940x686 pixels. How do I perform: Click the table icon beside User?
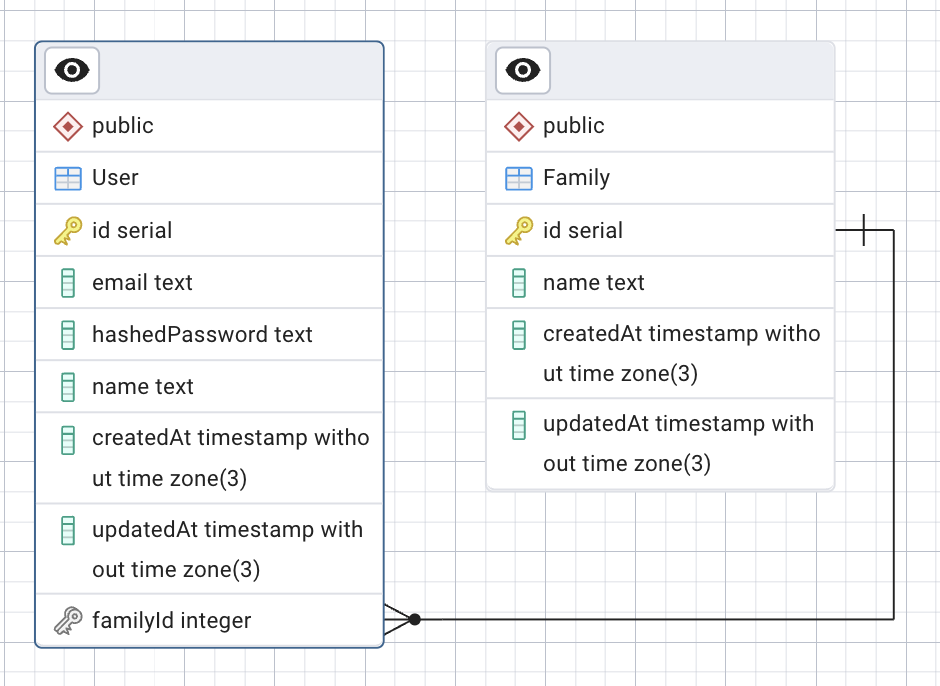pyautogui.click(x=68, y=178)
